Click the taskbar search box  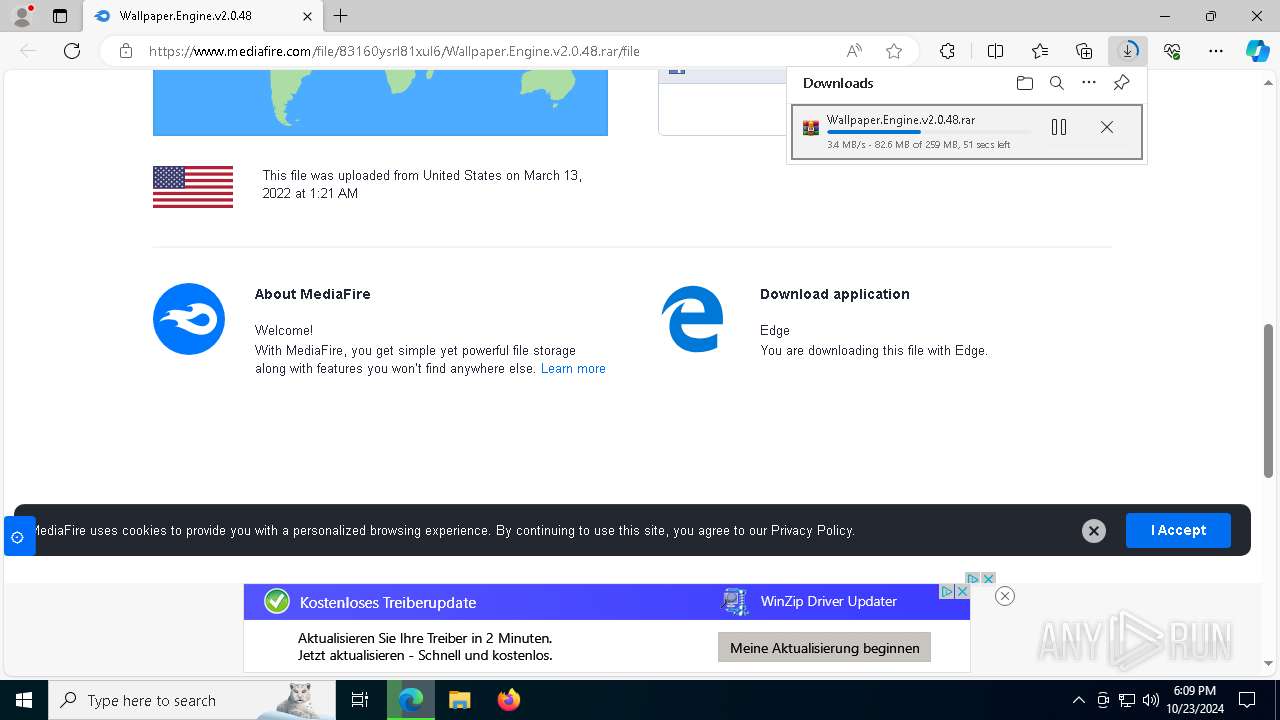click(191, 700)
